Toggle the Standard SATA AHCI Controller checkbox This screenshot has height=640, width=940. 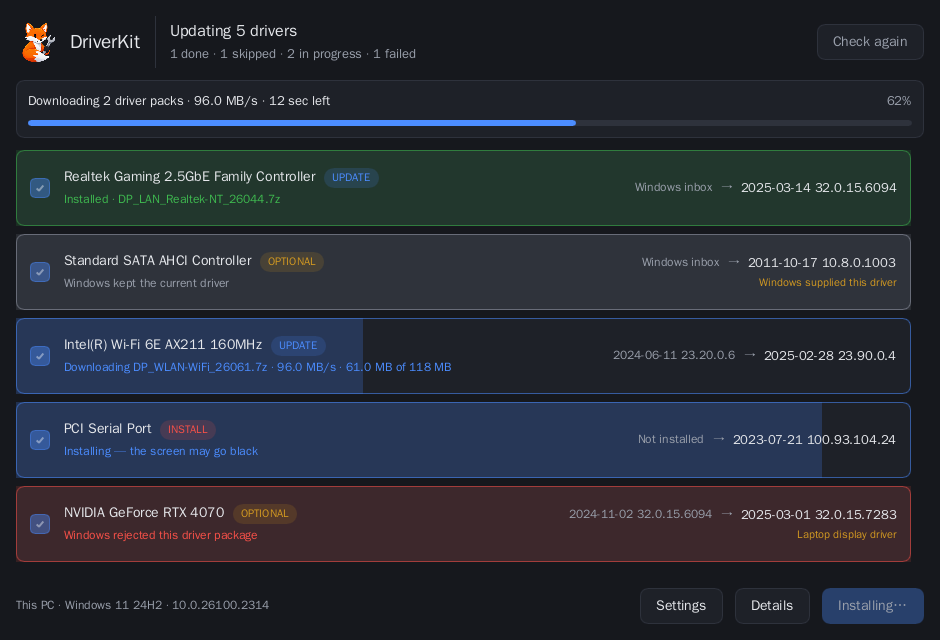[40, 272]
